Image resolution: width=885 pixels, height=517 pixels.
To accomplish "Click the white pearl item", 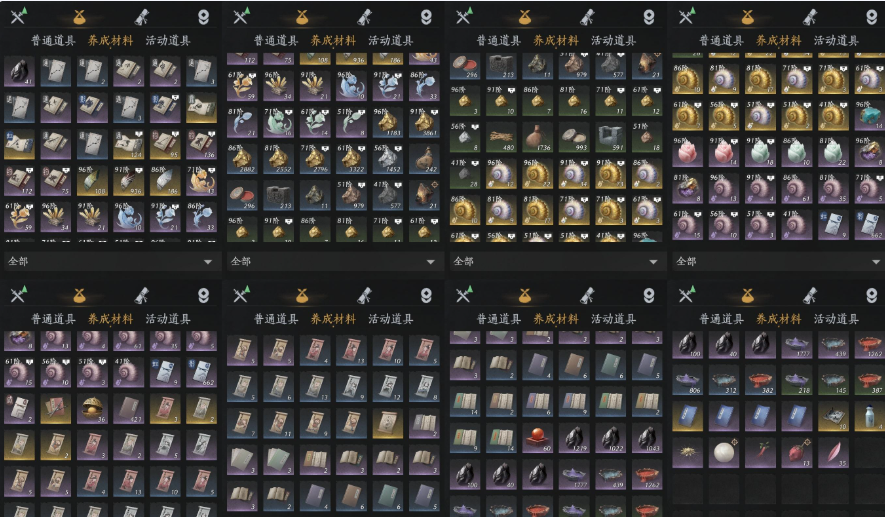I will (x=724, y=453).
